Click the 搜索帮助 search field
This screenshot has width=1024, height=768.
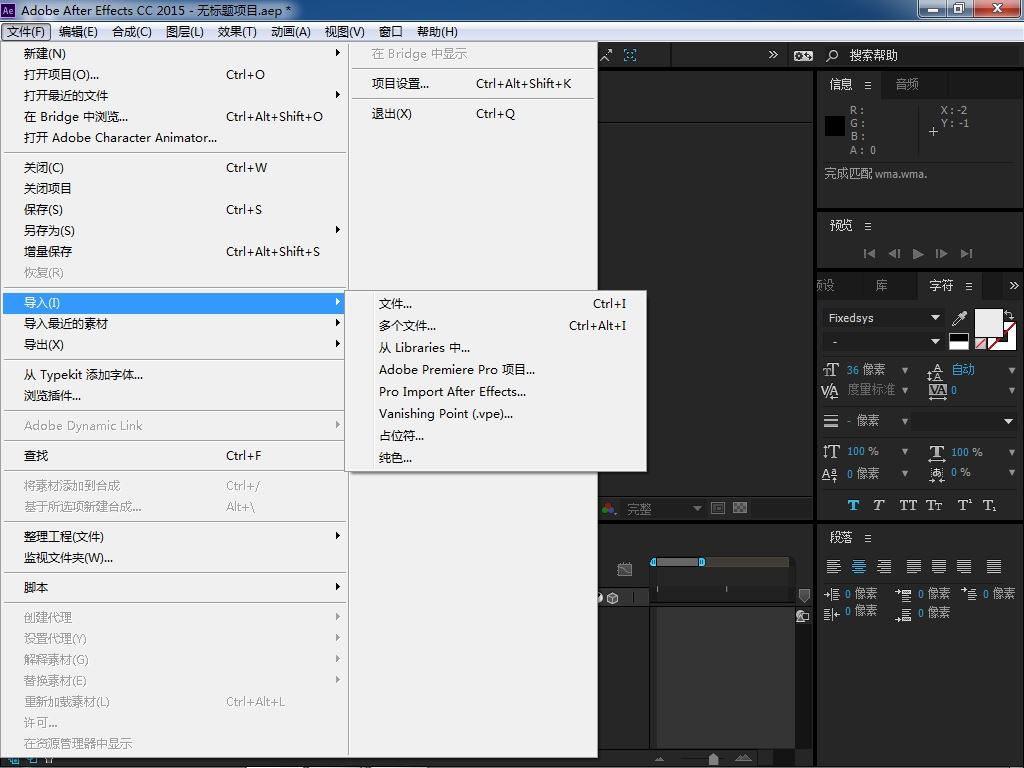click(x=931, y=56)
